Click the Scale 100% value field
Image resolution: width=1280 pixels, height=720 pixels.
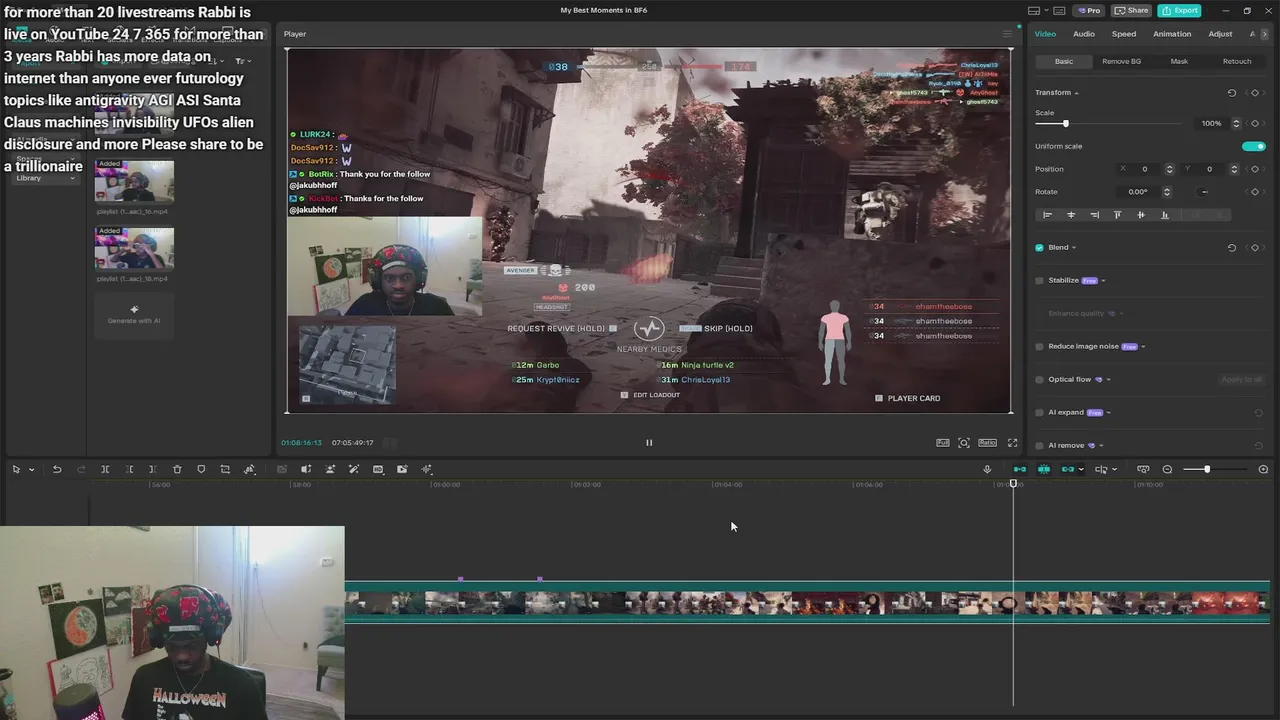click(1211, 123)
